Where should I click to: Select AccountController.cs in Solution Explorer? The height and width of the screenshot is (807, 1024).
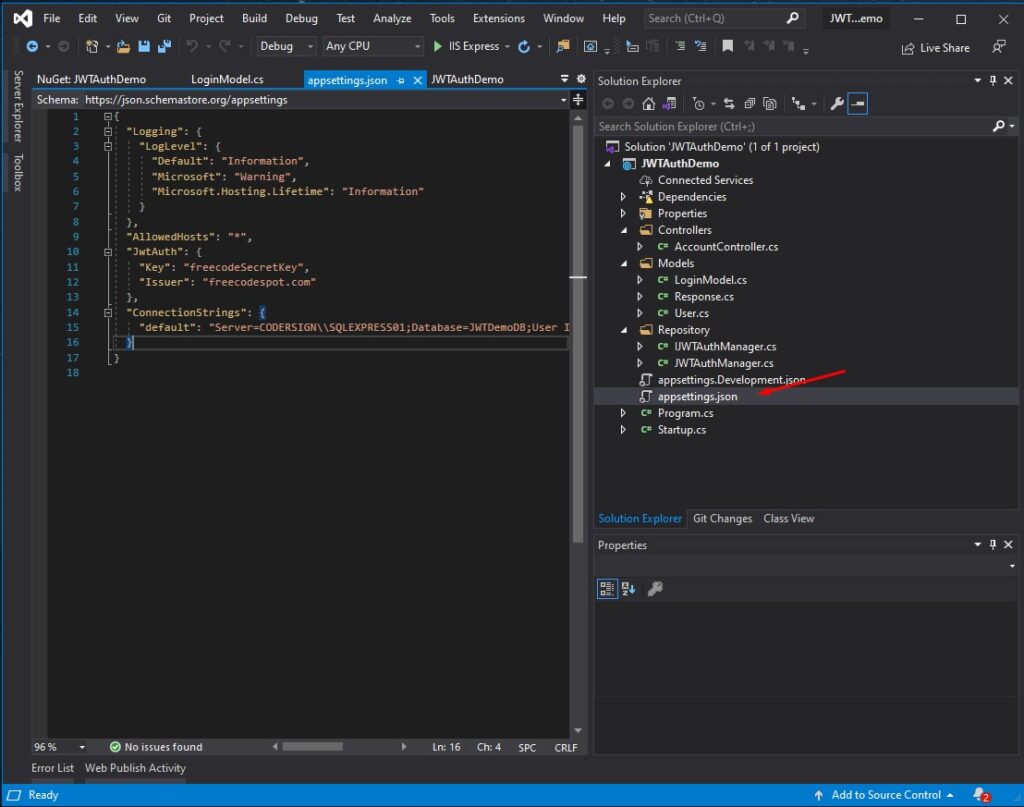726,247
